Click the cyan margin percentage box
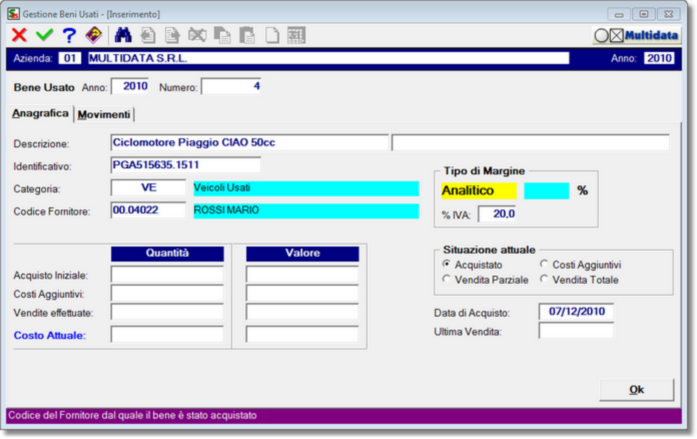Screen dimensions: 697x439 coord(546,191)
